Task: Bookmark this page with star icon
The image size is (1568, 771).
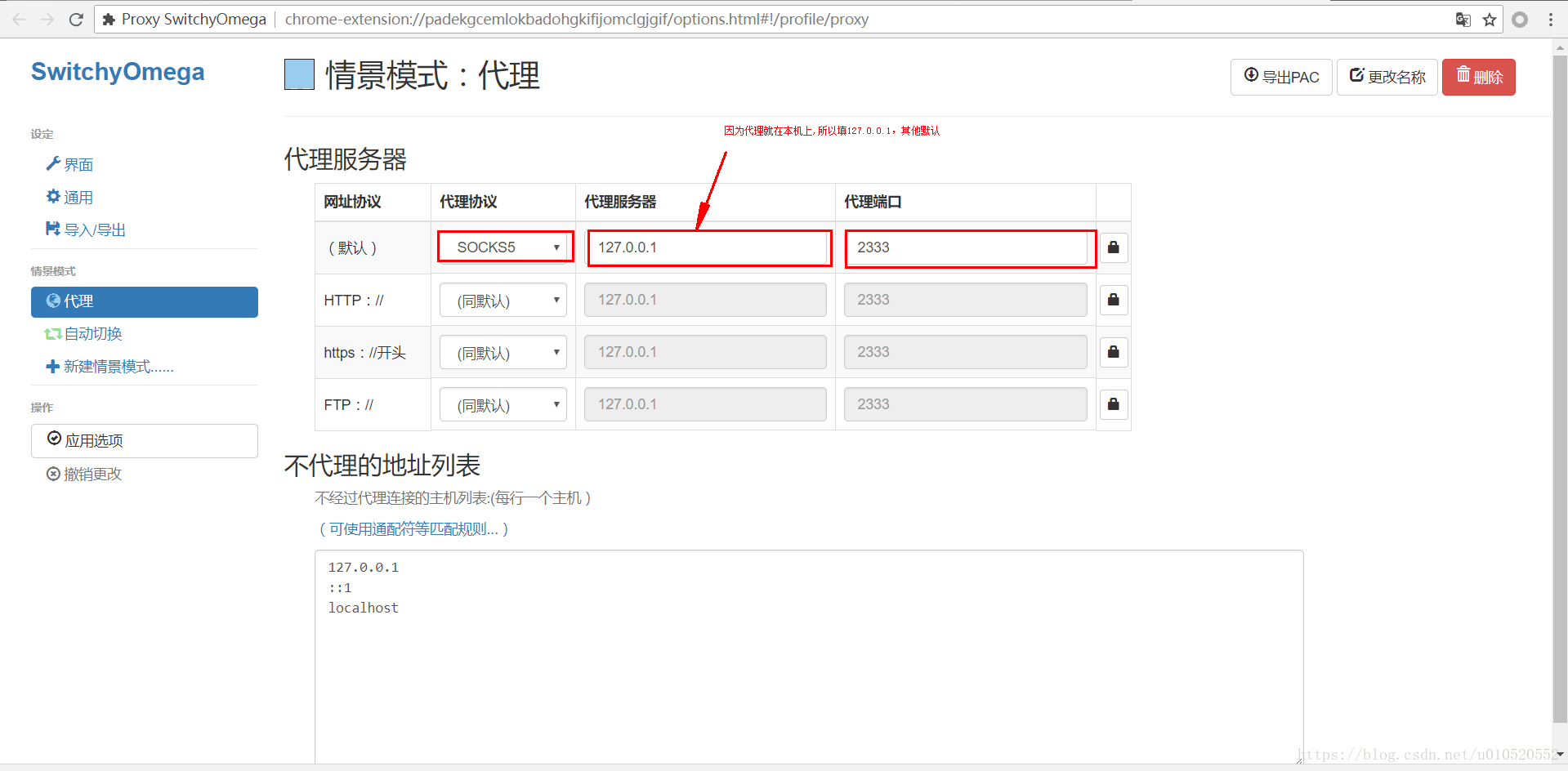Action: pyautogui.click(x=1490, y=19)
